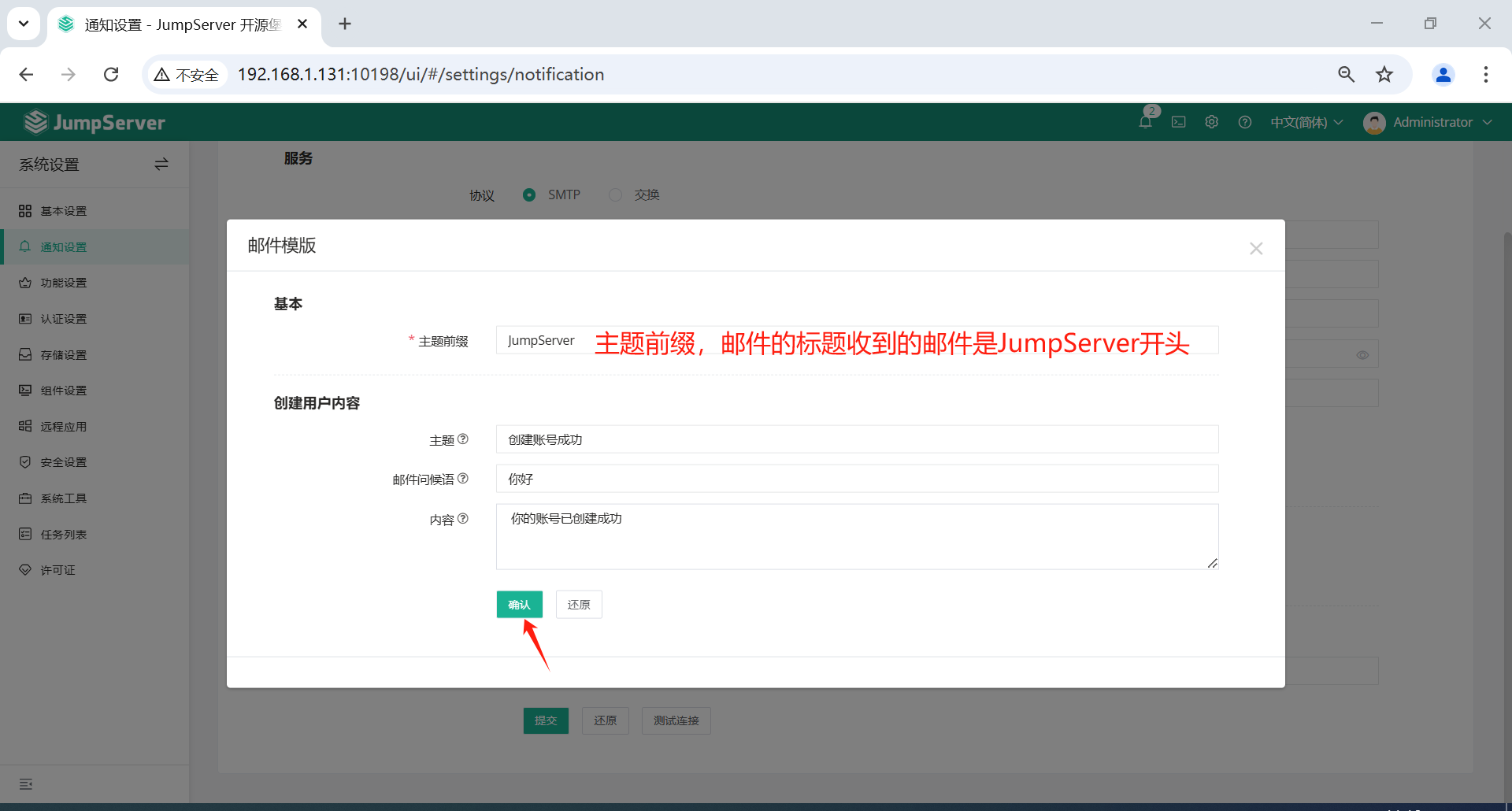Open 安全设置 menu item
Image resolution: width=1512 pixels, height=811 pixels.
94,462
